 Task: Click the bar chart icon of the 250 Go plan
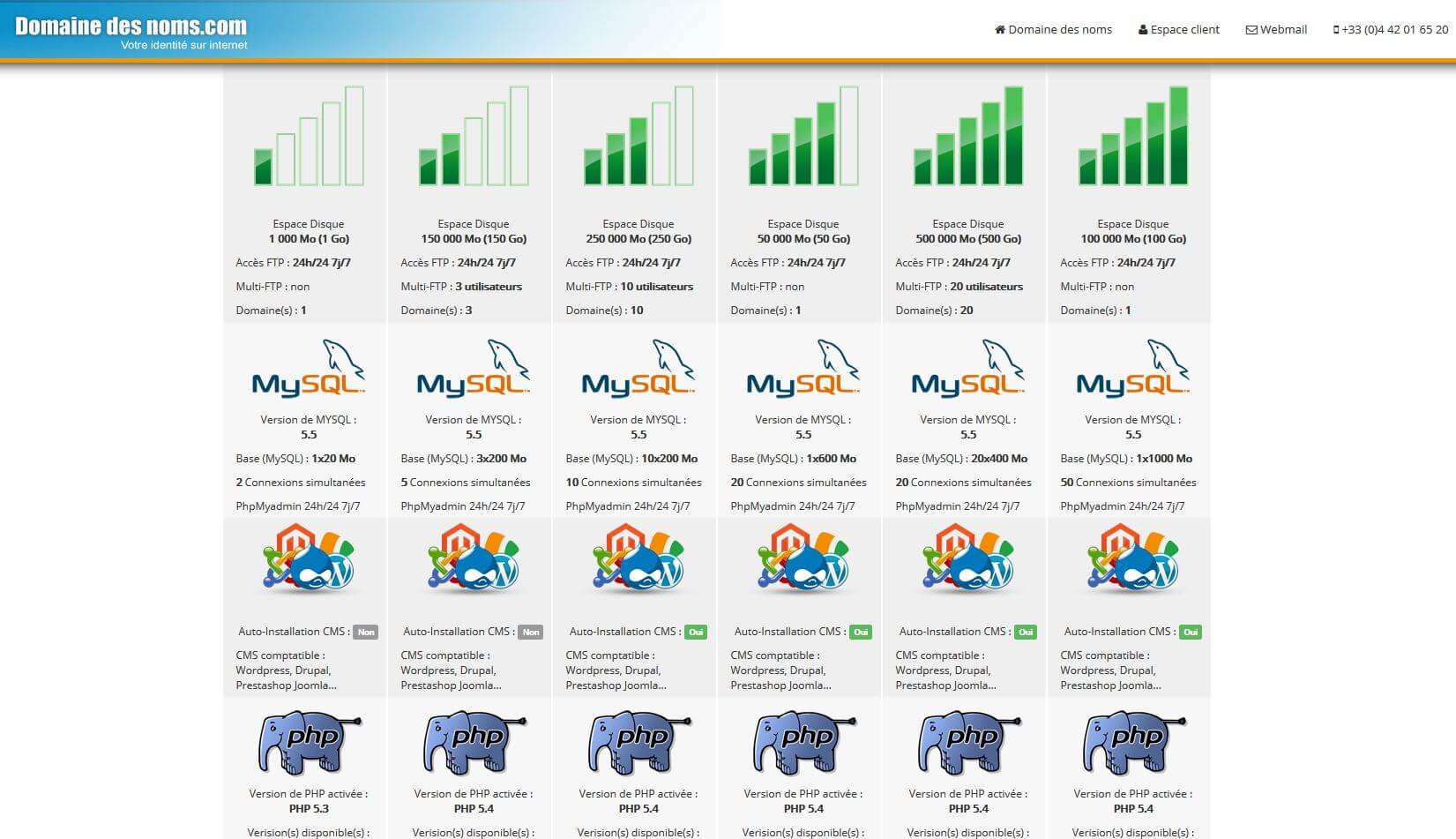(x=638, y=136)
